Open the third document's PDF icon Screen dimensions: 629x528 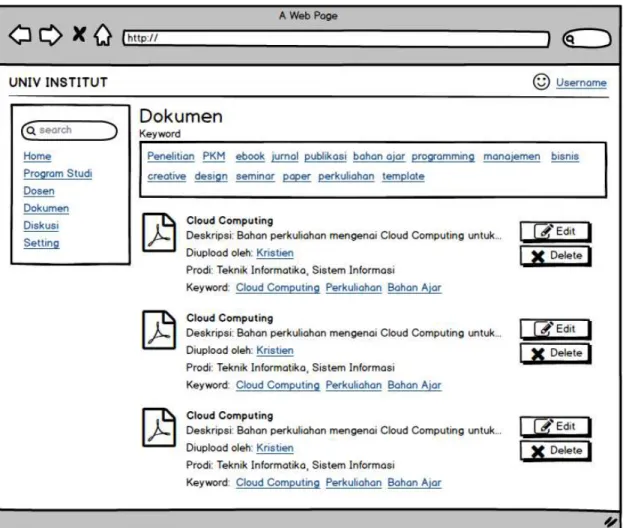pos(159,428)
